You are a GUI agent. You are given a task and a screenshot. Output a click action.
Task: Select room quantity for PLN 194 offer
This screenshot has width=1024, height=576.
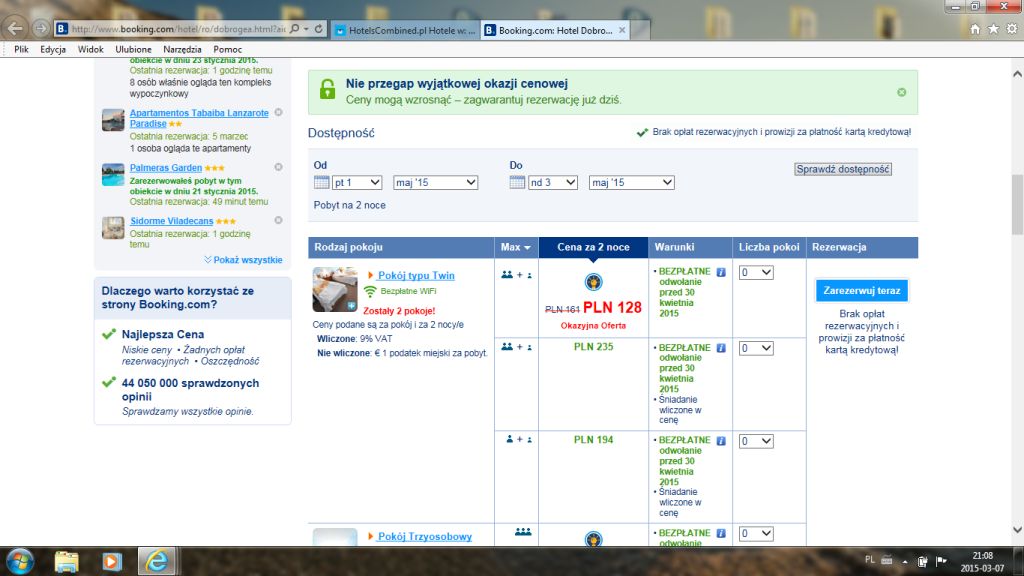(756, 441)
